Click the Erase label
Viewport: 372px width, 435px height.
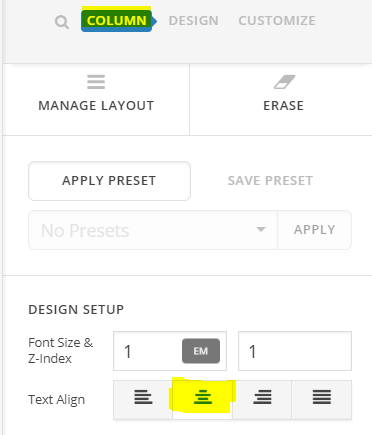tap(284, 106)
